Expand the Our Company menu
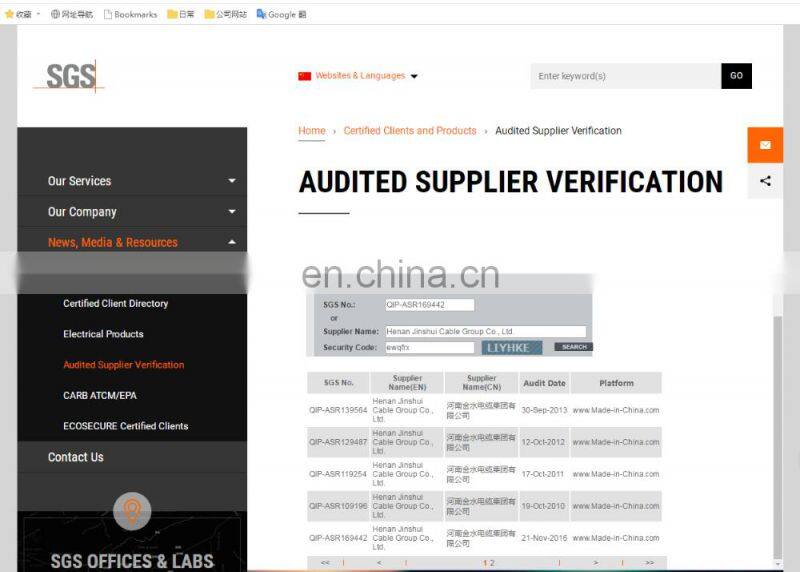 (231, 212)
